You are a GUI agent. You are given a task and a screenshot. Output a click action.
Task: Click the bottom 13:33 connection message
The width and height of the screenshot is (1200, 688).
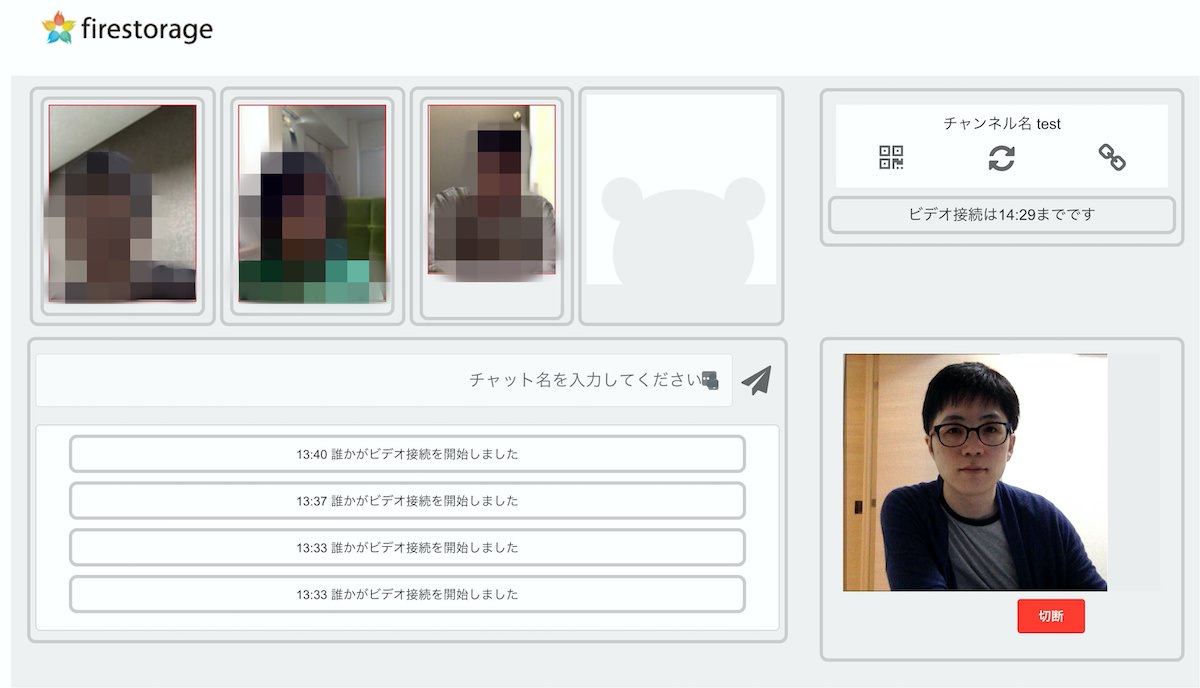click(407, 594)
